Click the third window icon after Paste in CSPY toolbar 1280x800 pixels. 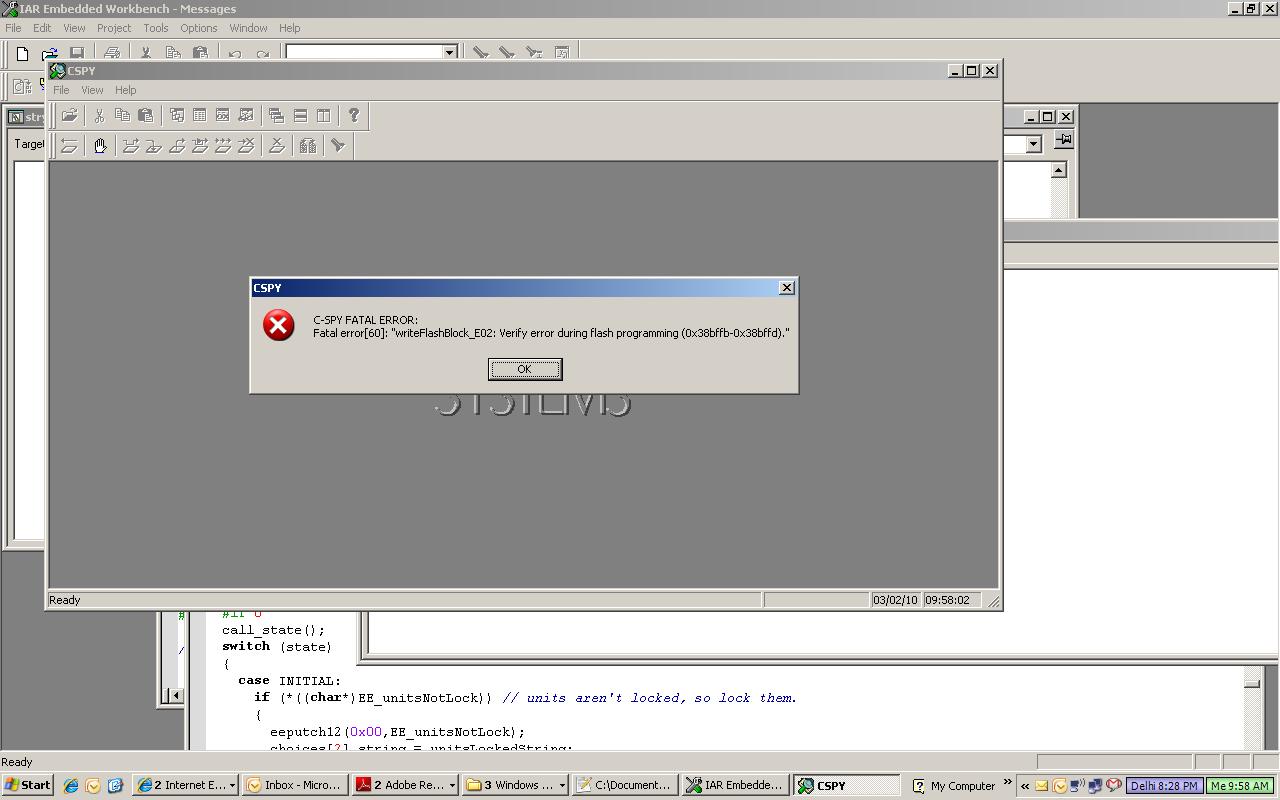pyautogui.click(x=222, y=116)
